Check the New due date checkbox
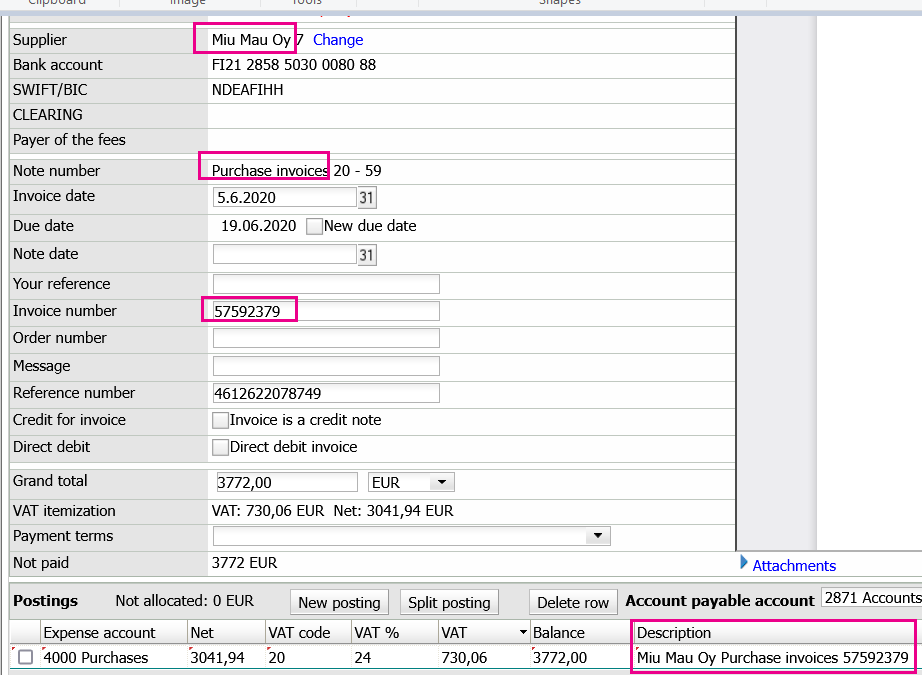Image resolution: width=922 pixels, height=675 pixels. (x=314, y=226)
